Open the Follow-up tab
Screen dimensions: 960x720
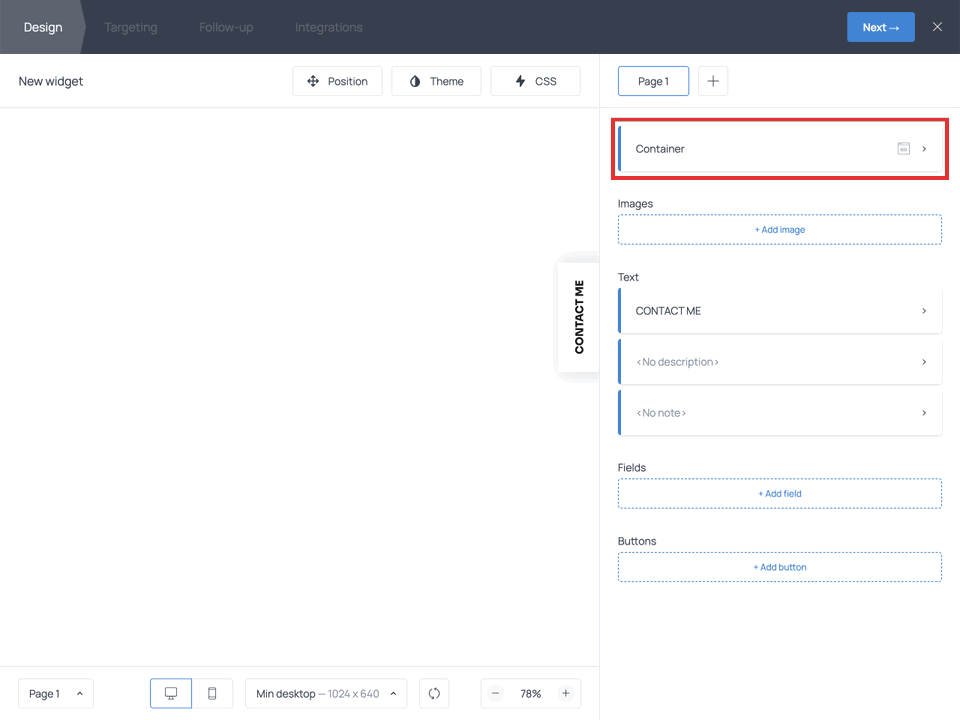click(225, 27)
